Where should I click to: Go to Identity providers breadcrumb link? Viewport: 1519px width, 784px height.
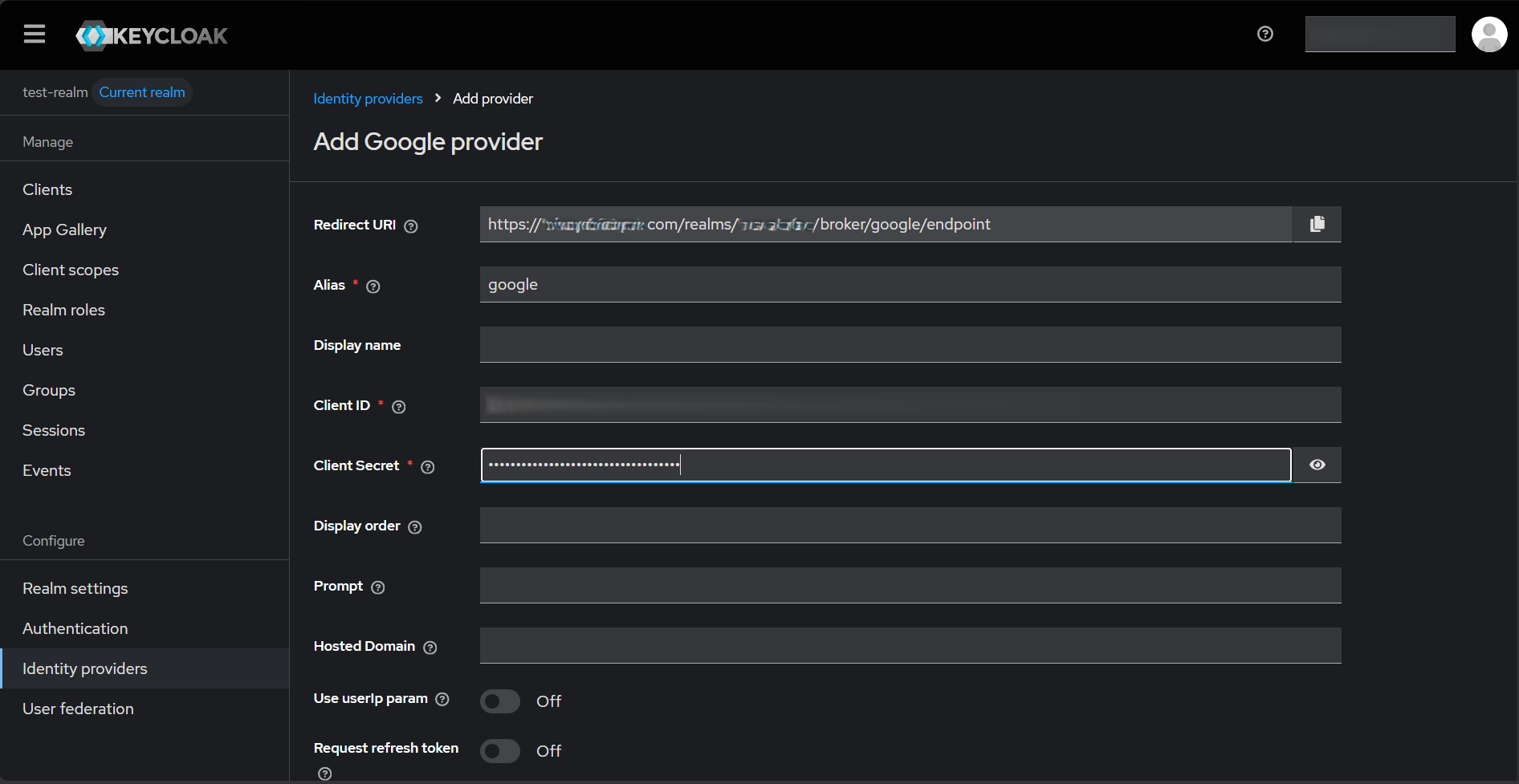tap(368, 99)
